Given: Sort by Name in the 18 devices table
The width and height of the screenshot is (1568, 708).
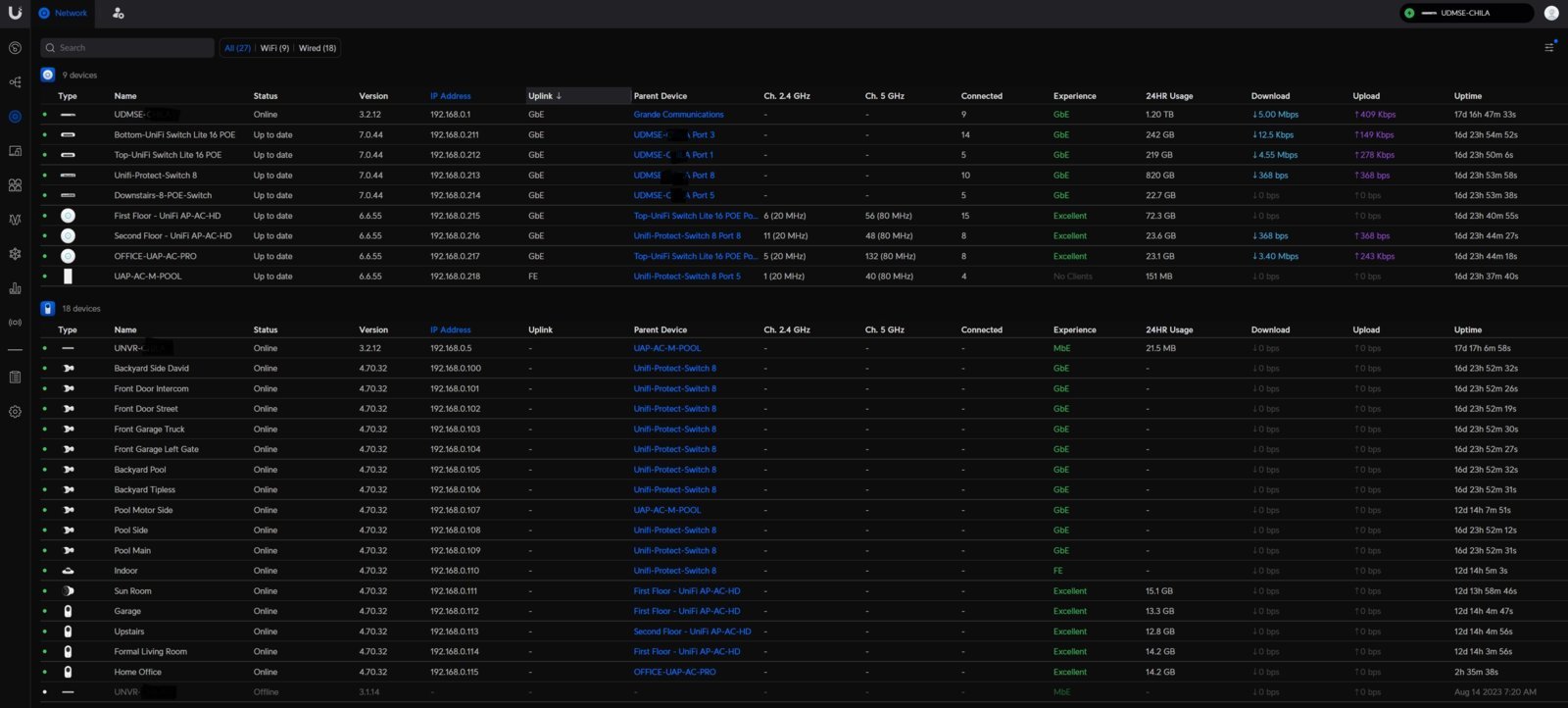Looking at the screenshot, I should click(125, 329).
